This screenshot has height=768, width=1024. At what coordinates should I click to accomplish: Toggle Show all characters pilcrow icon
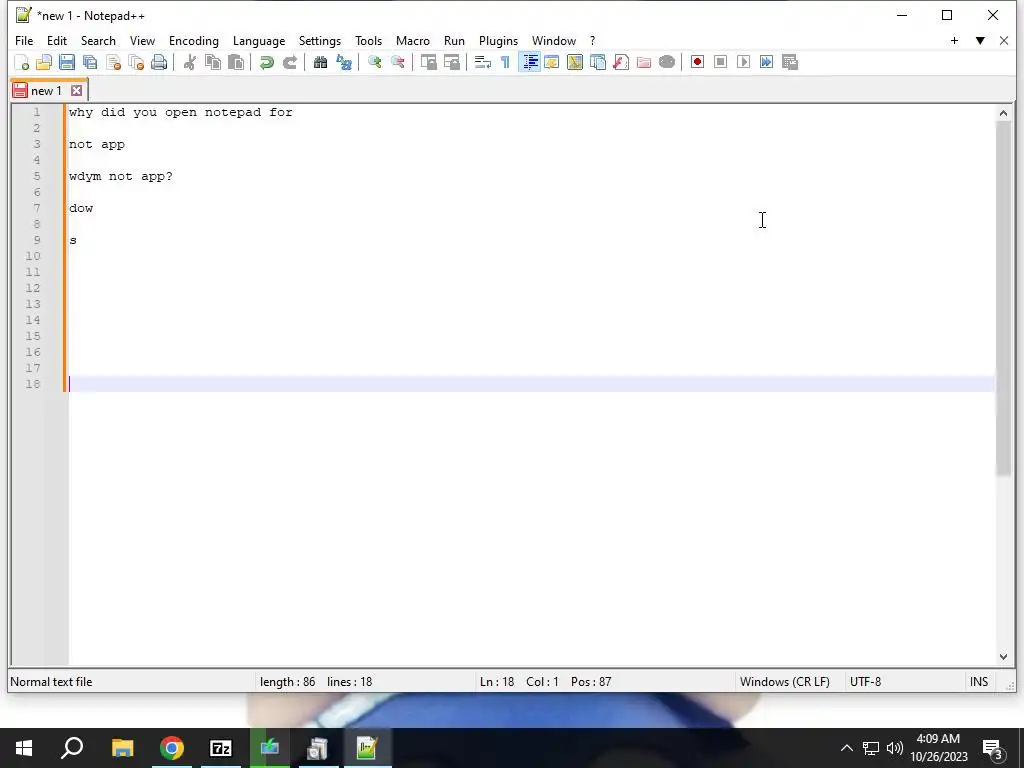[x=505, y=62]
